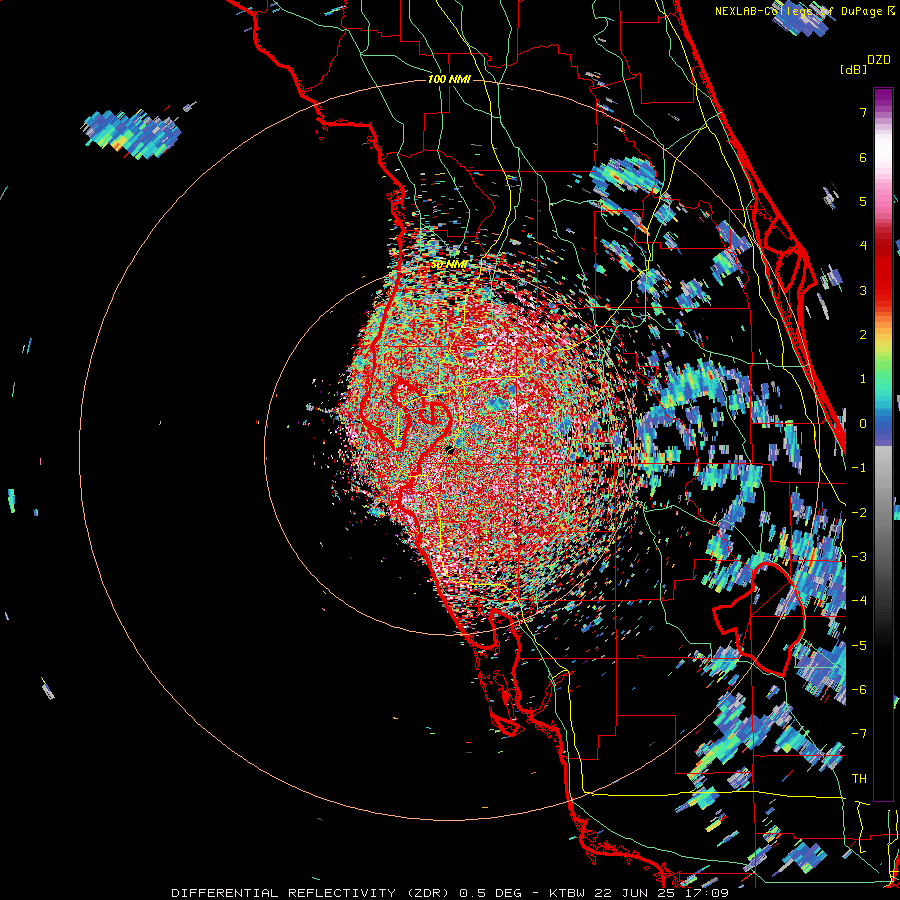Click the DZD legend title
The width and height of the screenshot is (900, 900).
(x=879, y=60)
